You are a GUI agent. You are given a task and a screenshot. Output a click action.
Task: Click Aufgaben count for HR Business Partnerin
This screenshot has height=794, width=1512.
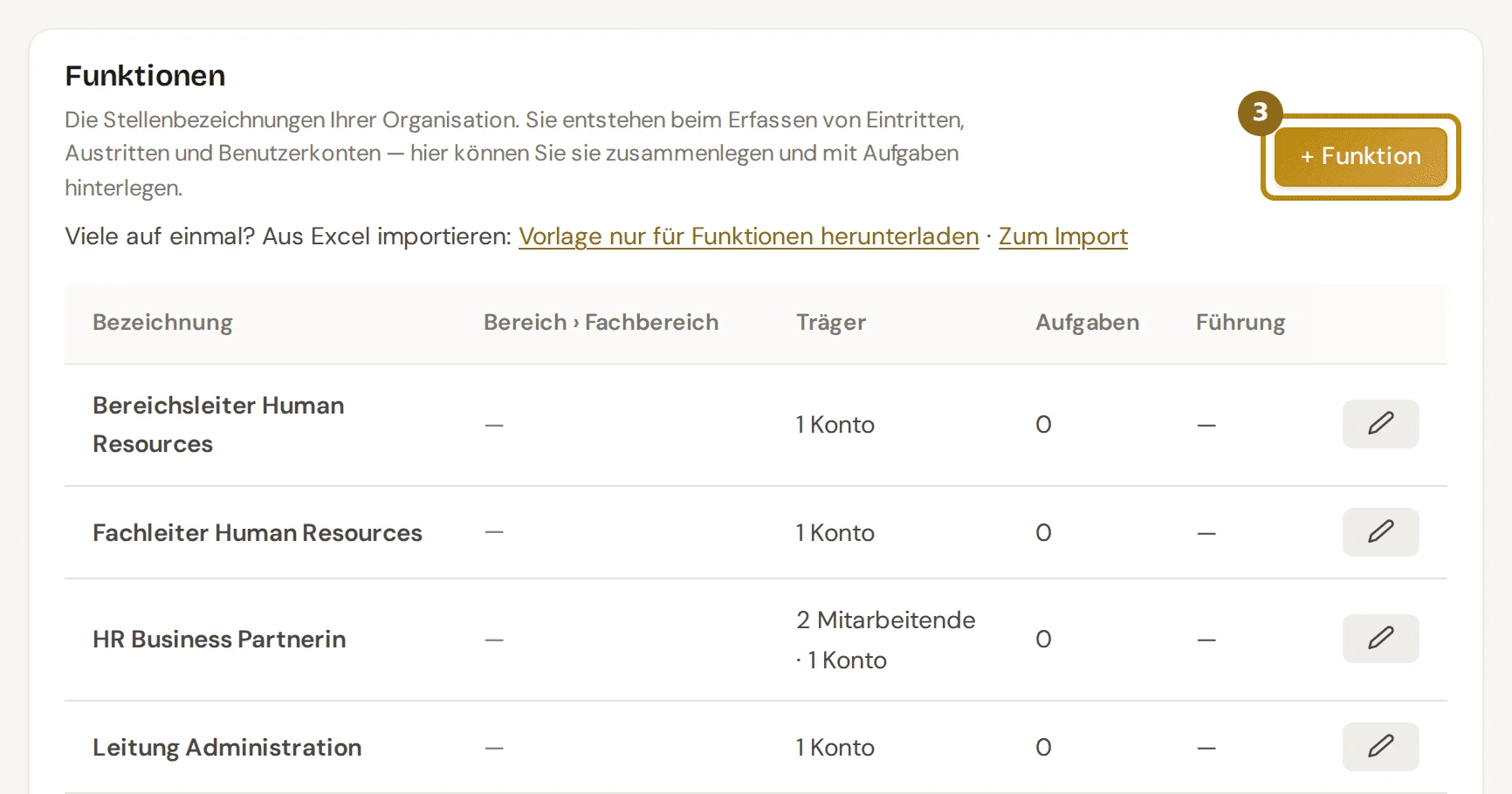coord(1043,640)
